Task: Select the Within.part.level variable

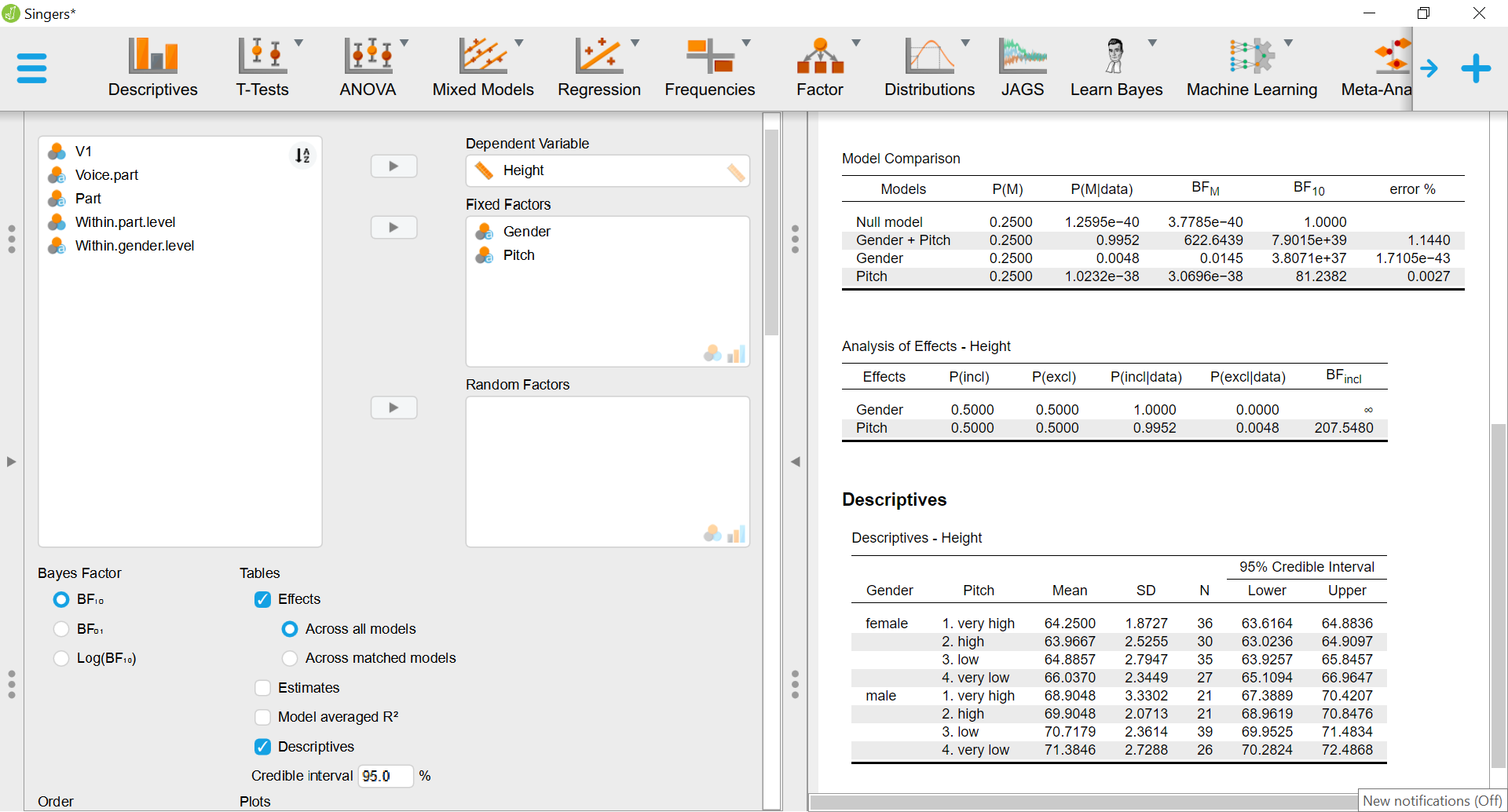Action: (180, 222)
